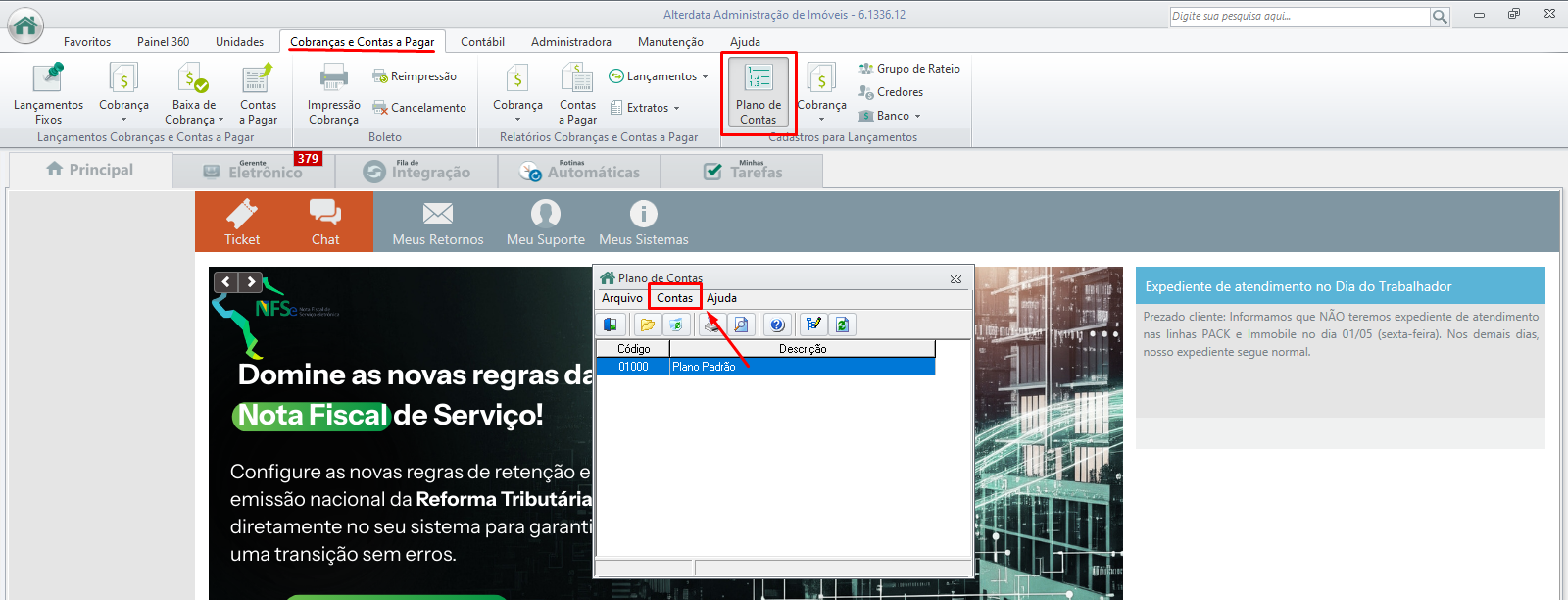Click the magnifier search button
Image resolution: width=1568 pixels, height=600 pixels.
click(1440, 17)
